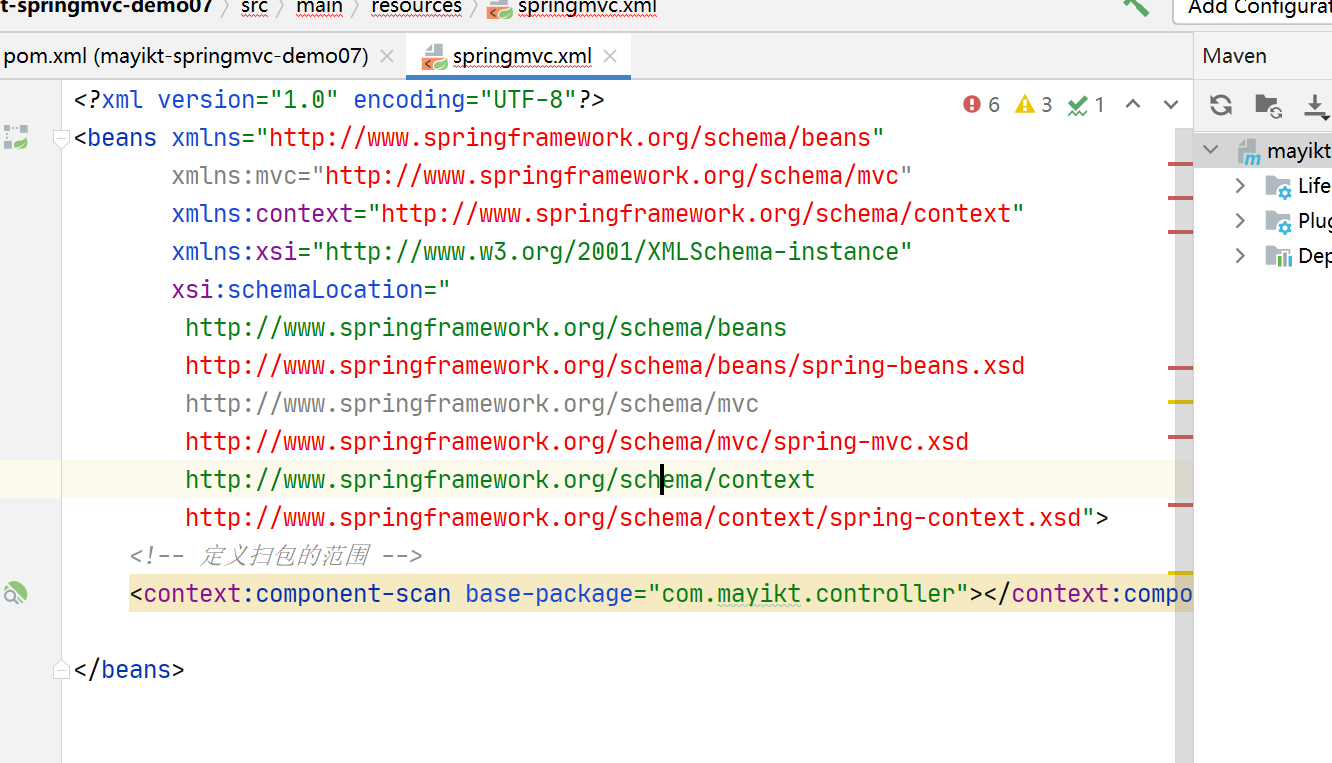Collapse the beans element using the gutter fold marker
The width and height of the screenshot is (1332, 763).
(60, 137)
